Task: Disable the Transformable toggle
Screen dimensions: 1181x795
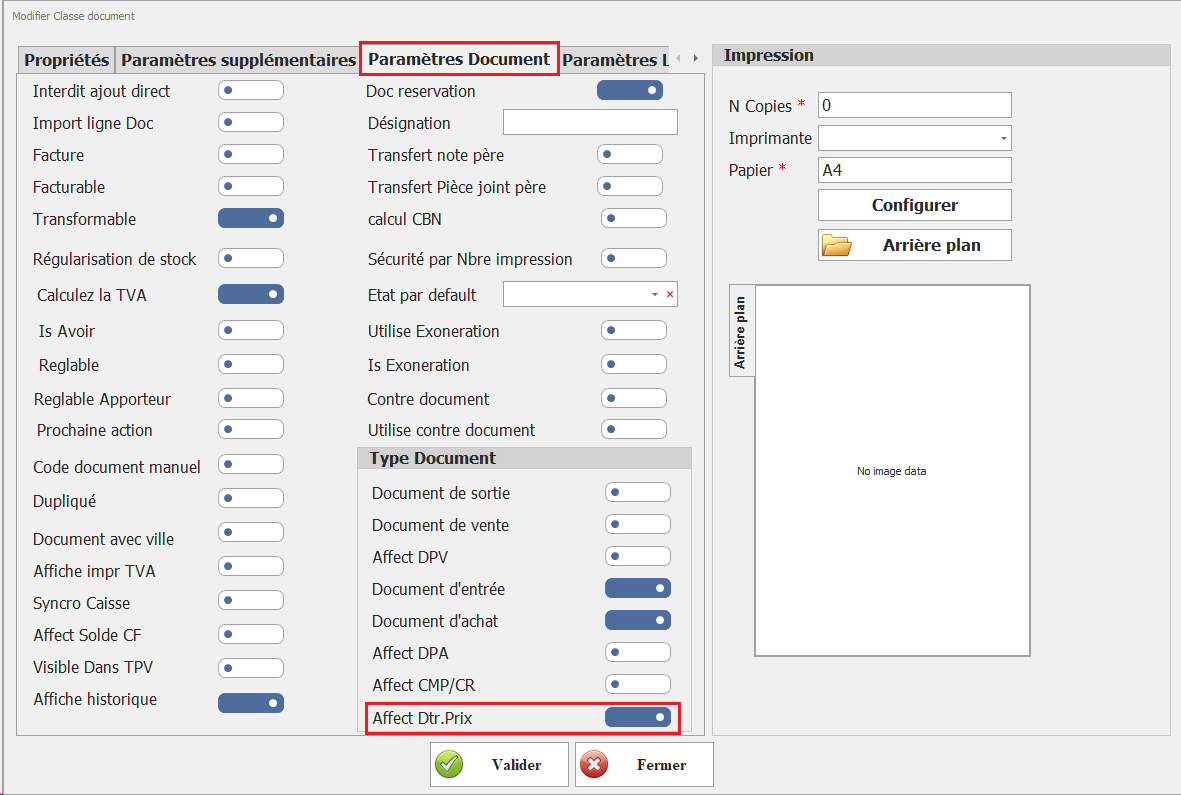Action: coord(251,219)
